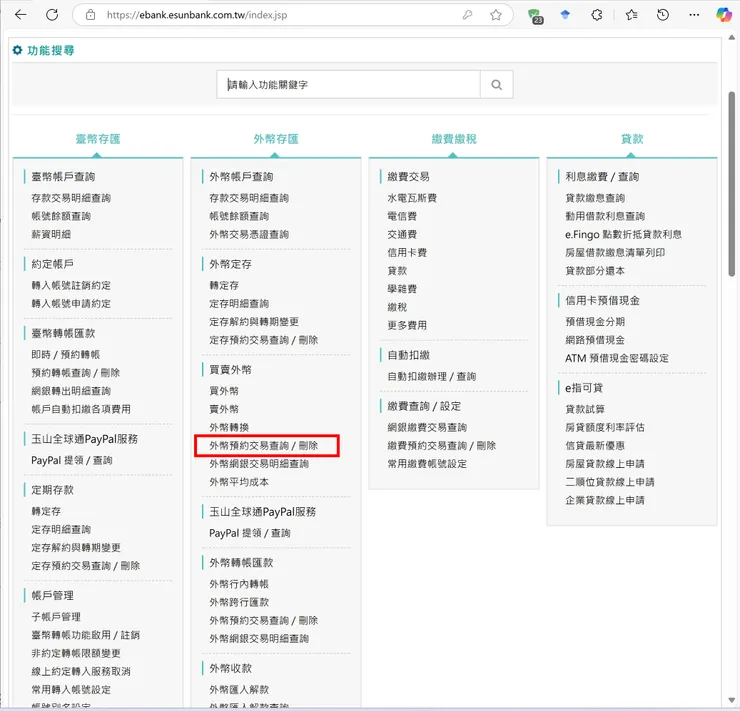Click the search magnifier button

pyautogui.click(x=496, y=84)
